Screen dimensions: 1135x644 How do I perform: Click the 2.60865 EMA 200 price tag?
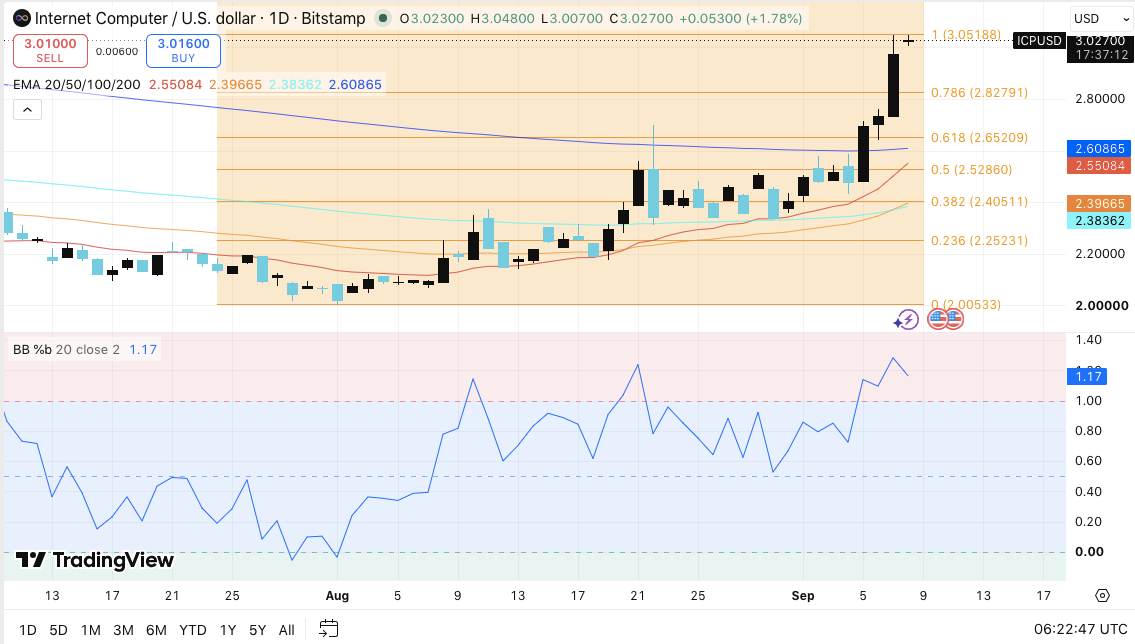pyautogui.click(x=1099, y=148)
